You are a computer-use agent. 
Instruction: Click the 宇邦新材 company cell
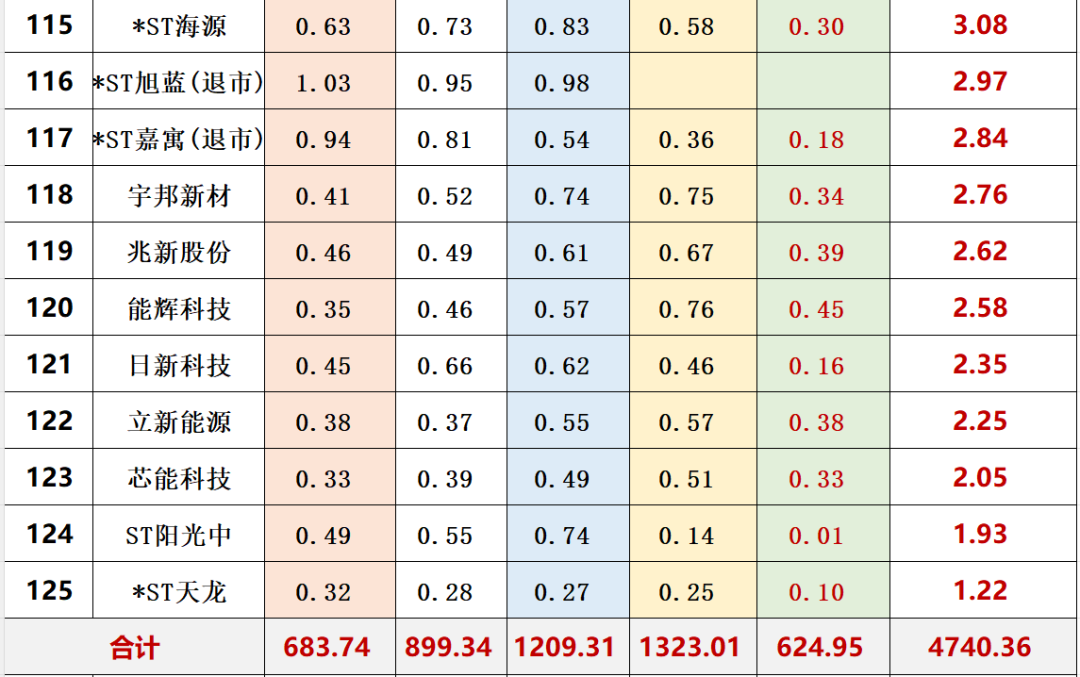[179, 196]
